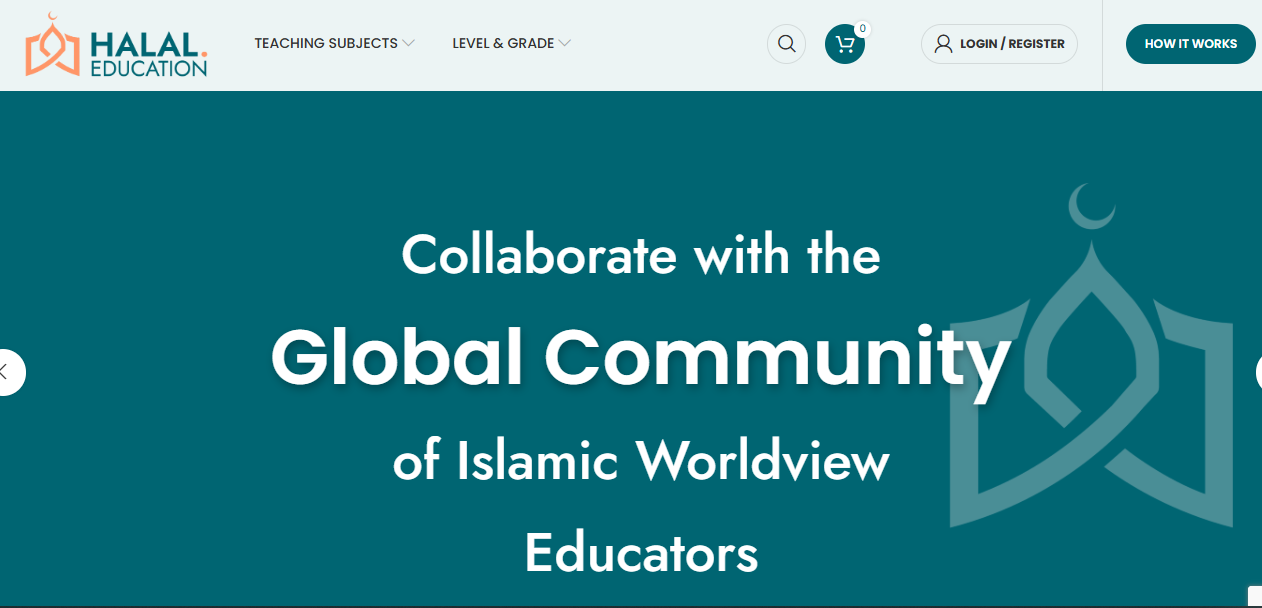Expand the Teaching Subjects chevron
The height and width of the screenshot is (608, 1262).
pyautogui.click(x=408, y=44)
